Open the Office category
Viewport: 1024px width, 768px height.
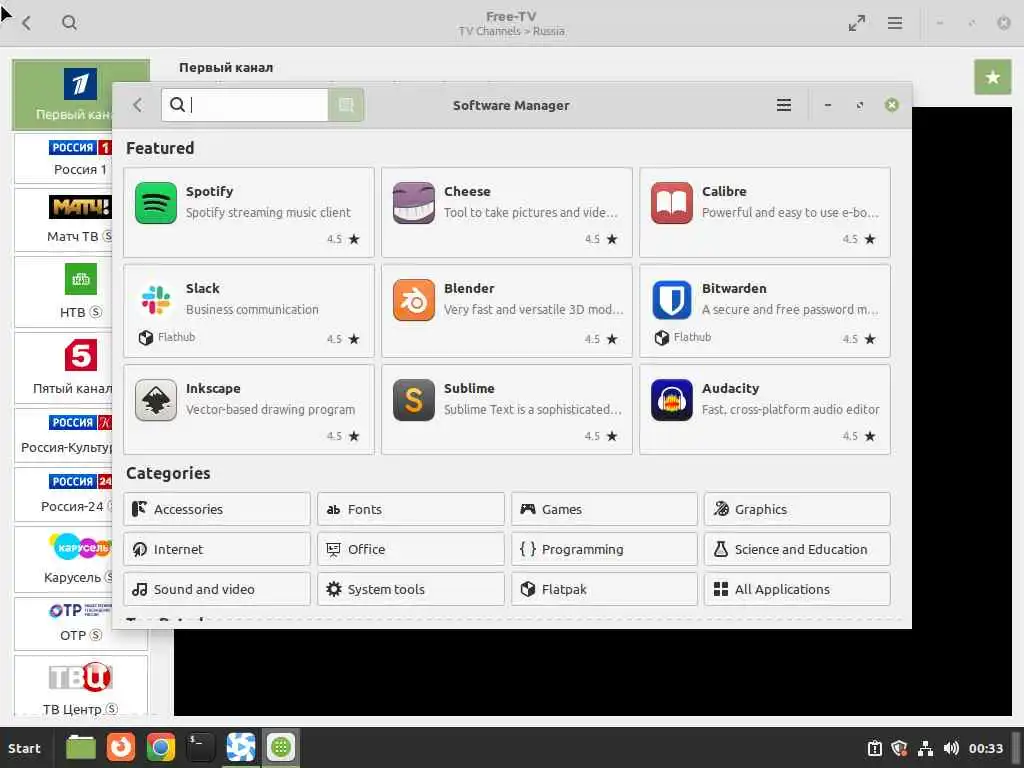(x=411, y=549)
